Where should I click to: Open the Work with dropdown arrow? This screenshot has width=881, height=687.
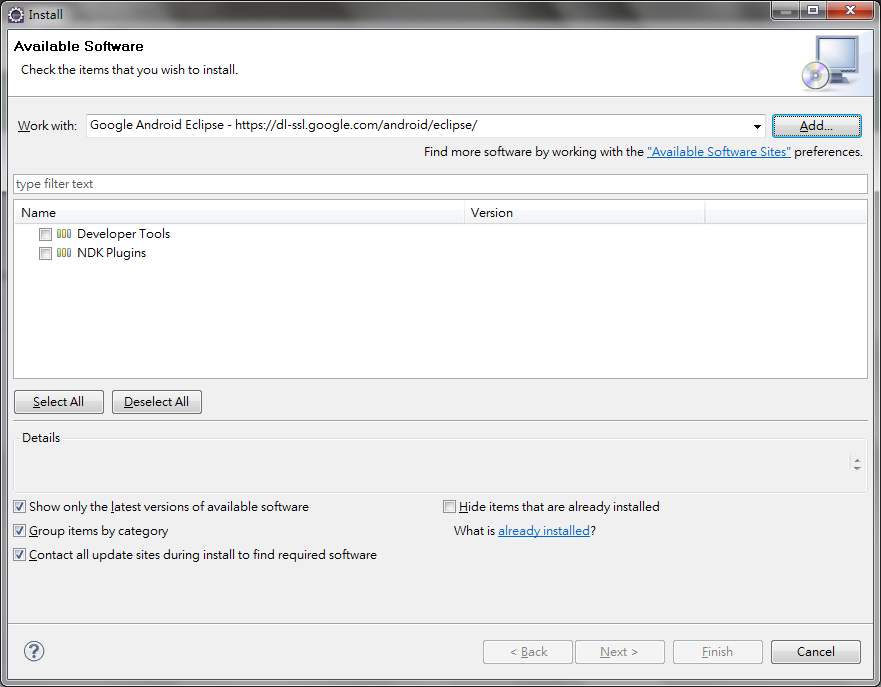(757, 126)
